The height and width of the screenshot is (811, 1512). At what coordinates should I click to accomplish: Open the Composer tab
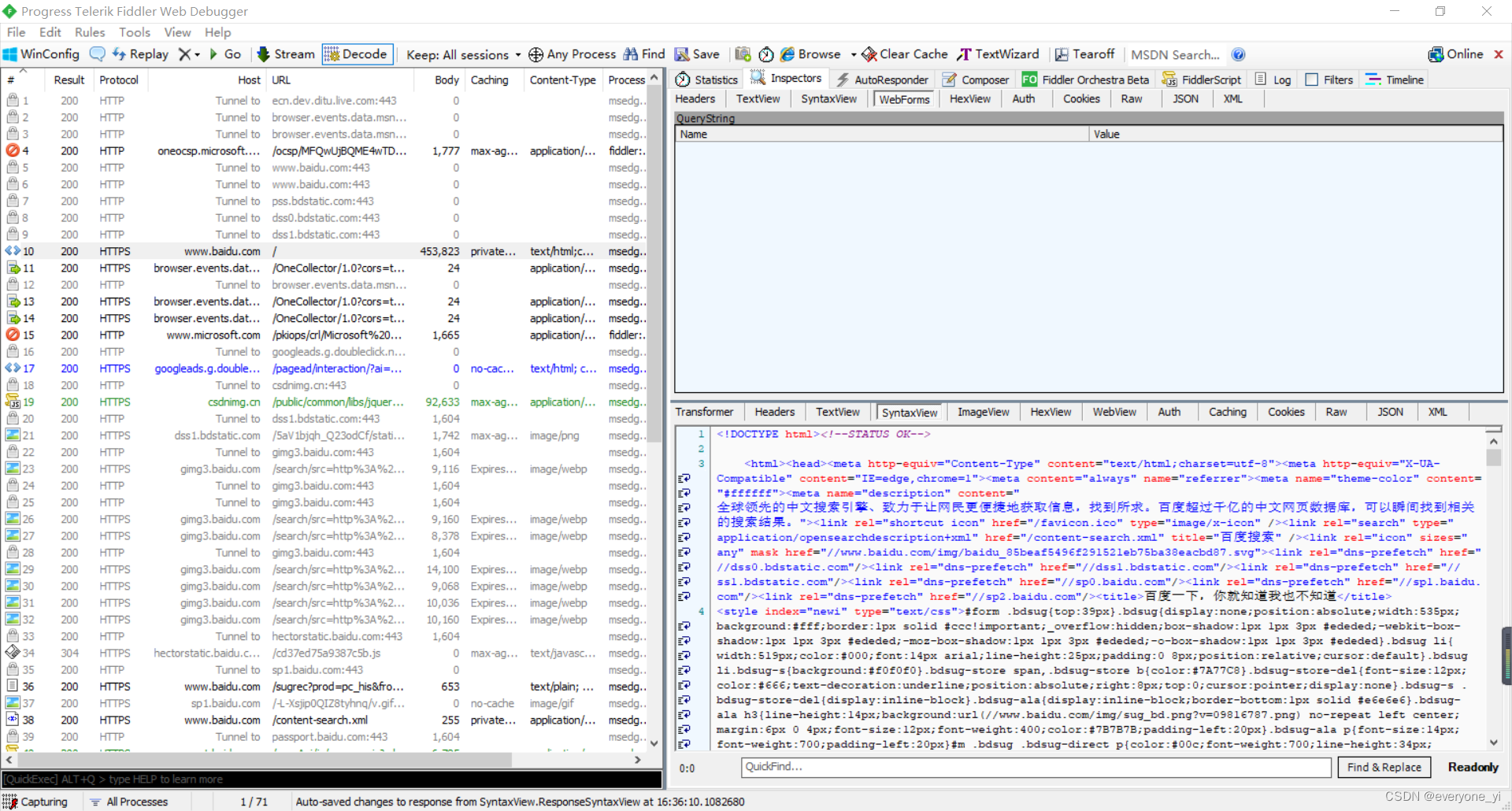(x=976, y=80)
